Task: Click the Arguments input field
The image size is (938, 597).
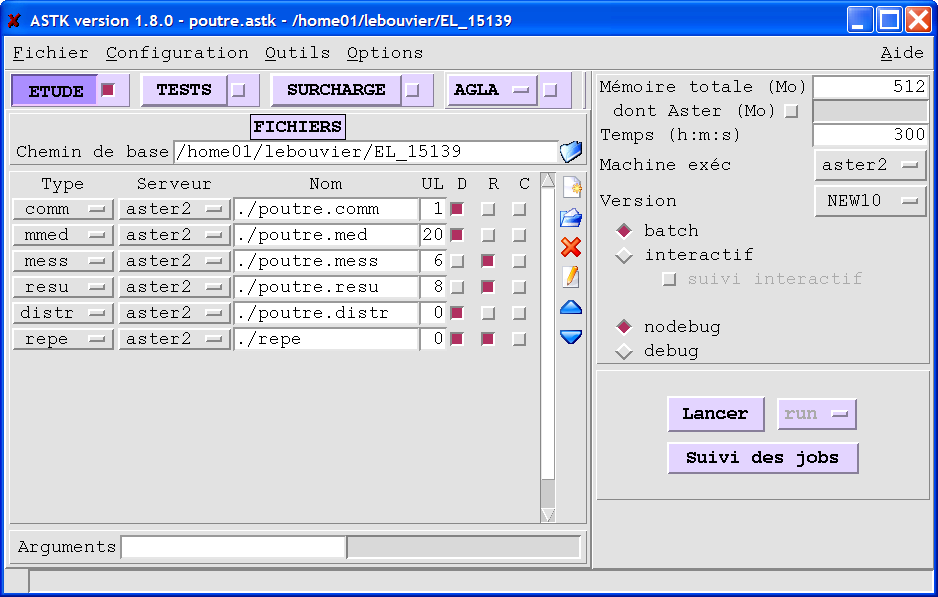Action: pyautogui.click(x=233, y=547)
